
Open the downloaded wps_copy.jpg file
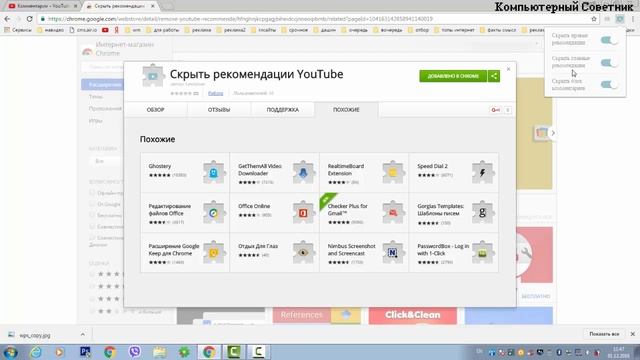tap(35, 335)
